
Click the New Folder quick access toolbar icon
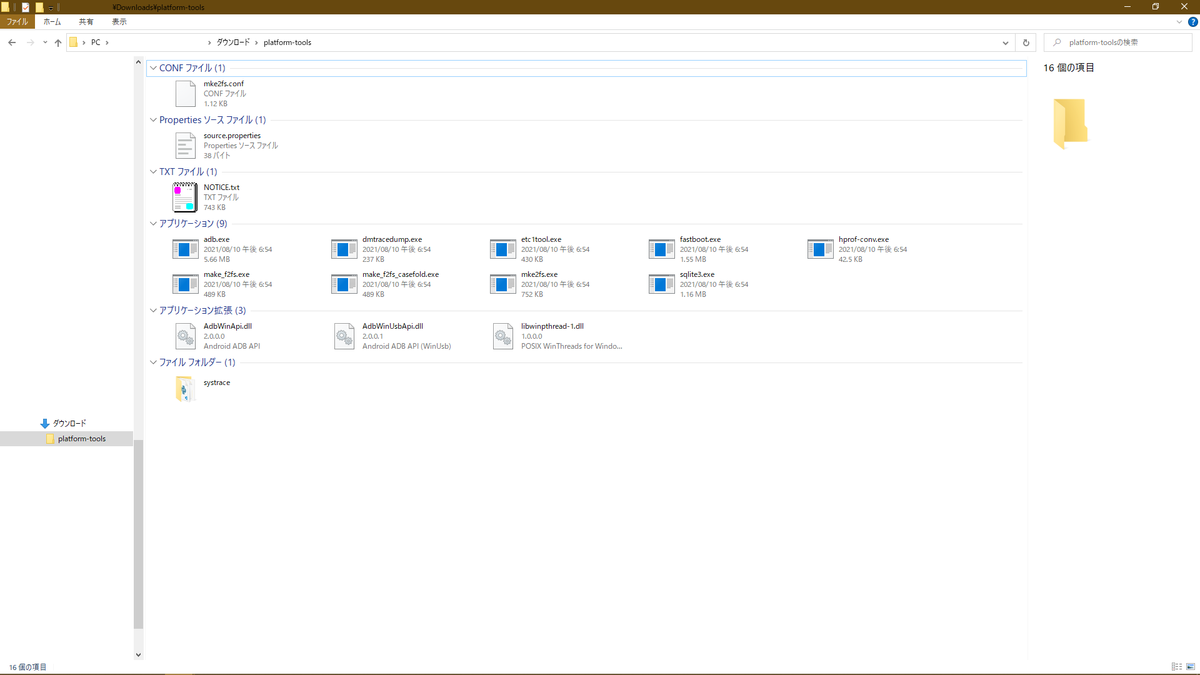tap(39, 6)
